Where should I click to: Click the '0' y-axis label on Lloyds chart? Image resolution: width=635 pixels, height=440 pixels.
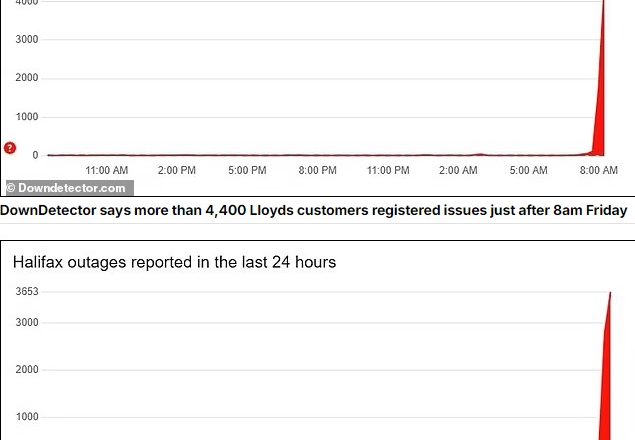point(35,155)
